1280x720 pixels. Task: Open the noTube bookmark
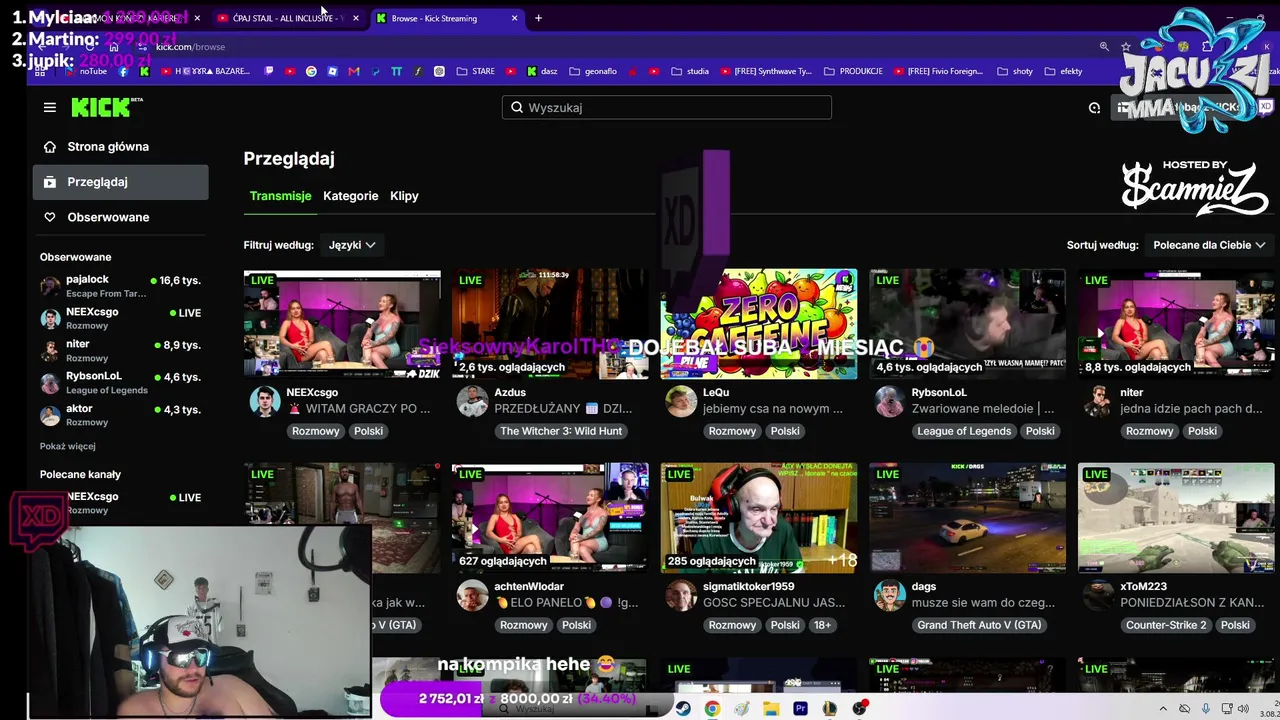click(x=86, y=71)
